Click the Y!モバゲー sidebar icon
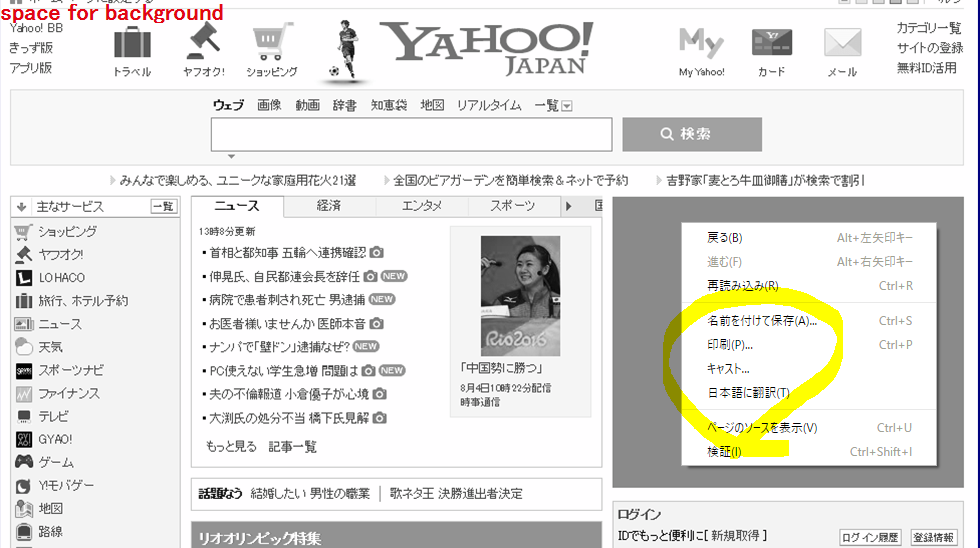This screenshot has height=548, width=980. coord(24,486)
